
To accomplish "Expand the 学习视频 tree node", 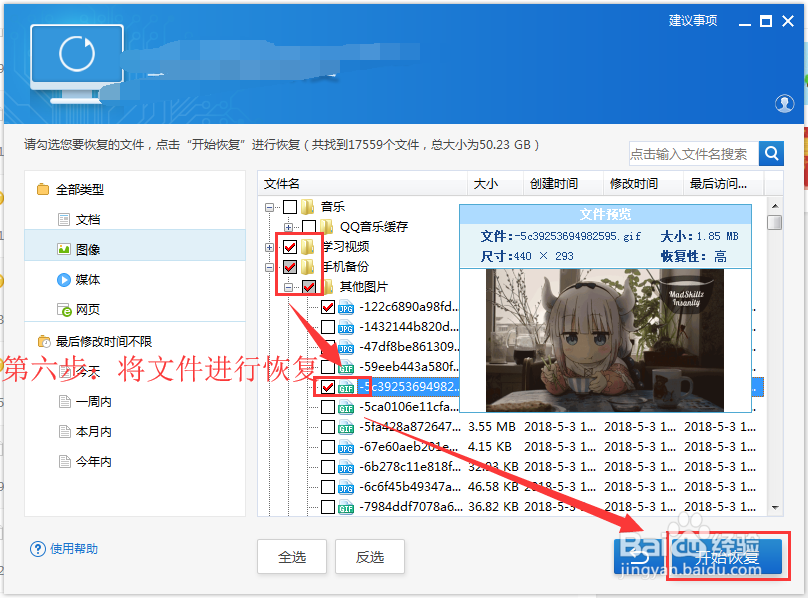I will tap(269, 247).
